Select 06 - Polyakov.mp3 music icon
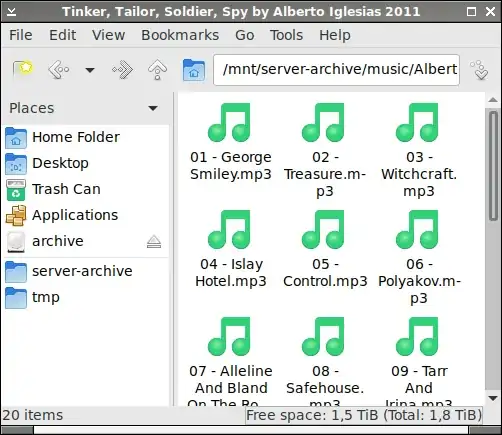502x435 pixels. [417, 230]
